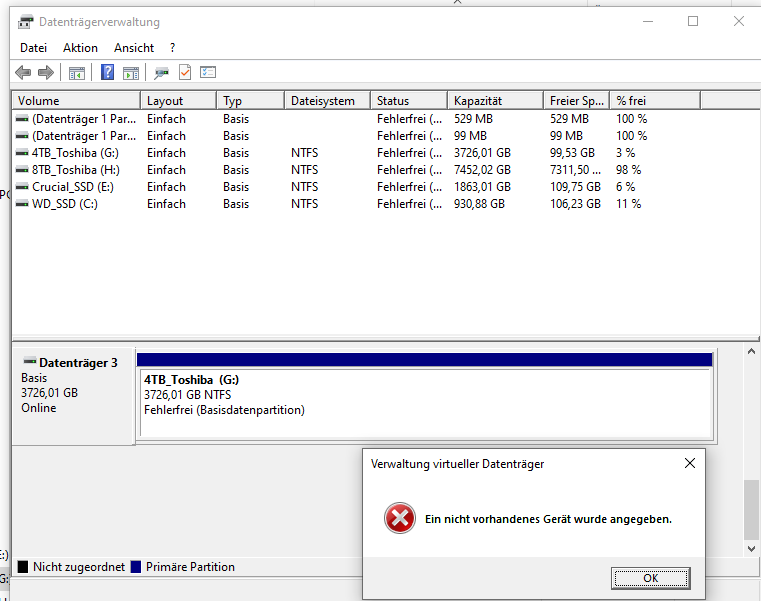The image size is (761, 601).
Task: Sort by the Typ column header
Action: click(x=250, y=100)
